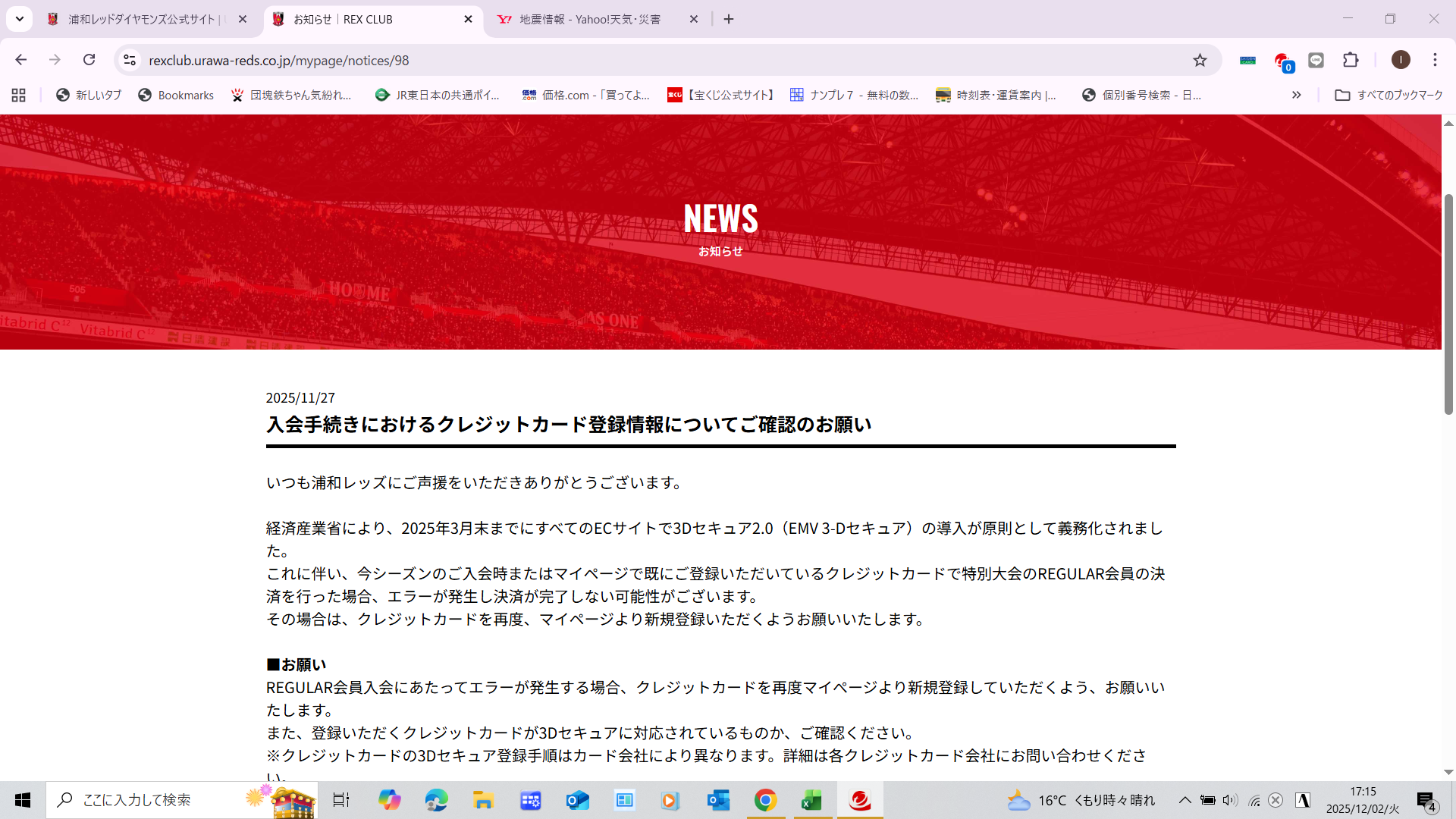
Task: Open the Chrome three-dot menu
Action: pyautogui.click(x=1435, y=60)
